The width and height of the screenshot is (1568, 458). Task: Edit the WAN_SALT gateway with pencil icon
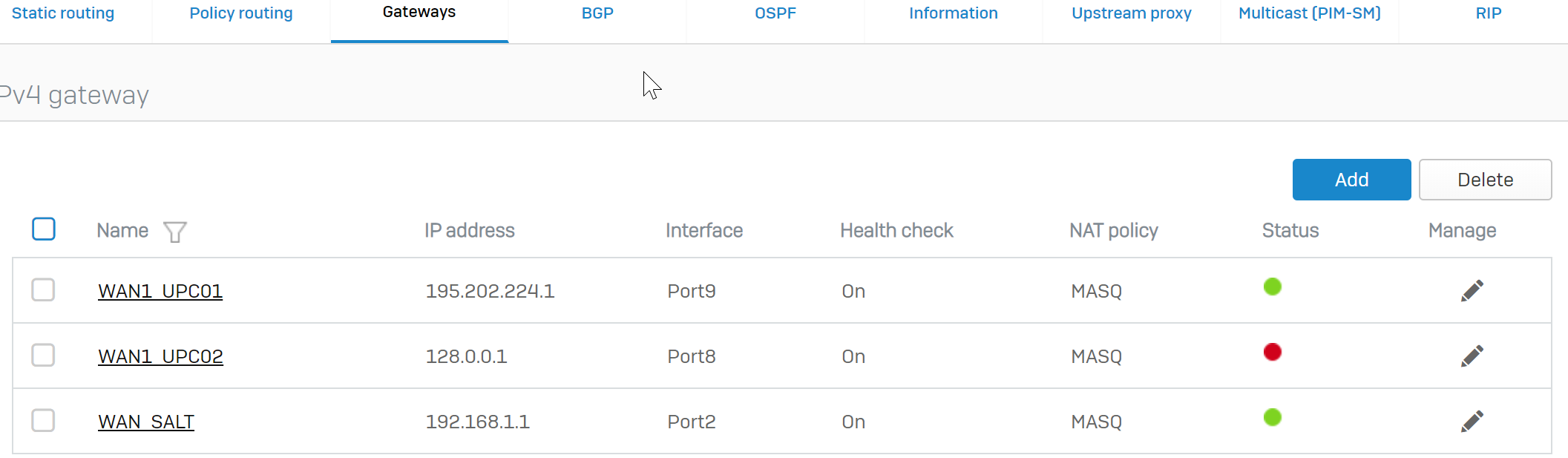point(1472,421)
